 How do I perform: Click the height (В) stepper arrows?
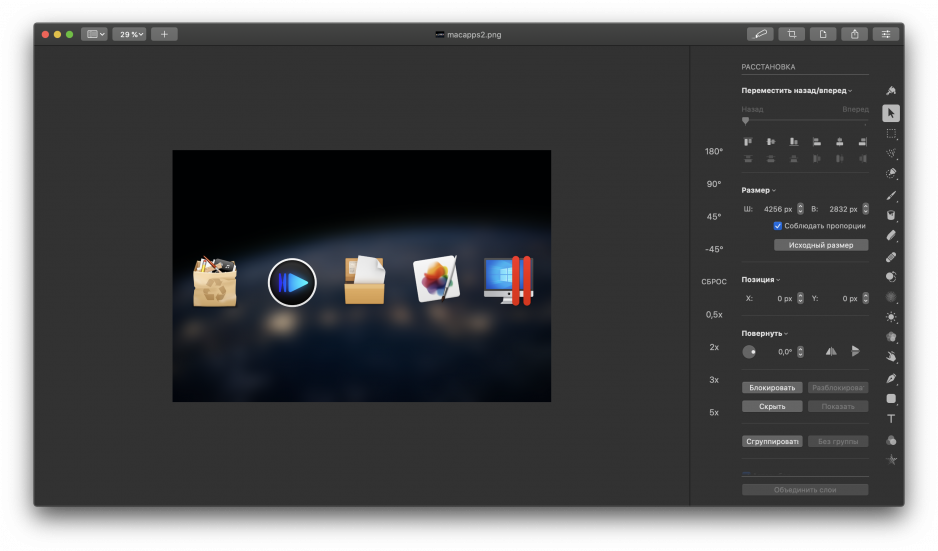point(866,209)
